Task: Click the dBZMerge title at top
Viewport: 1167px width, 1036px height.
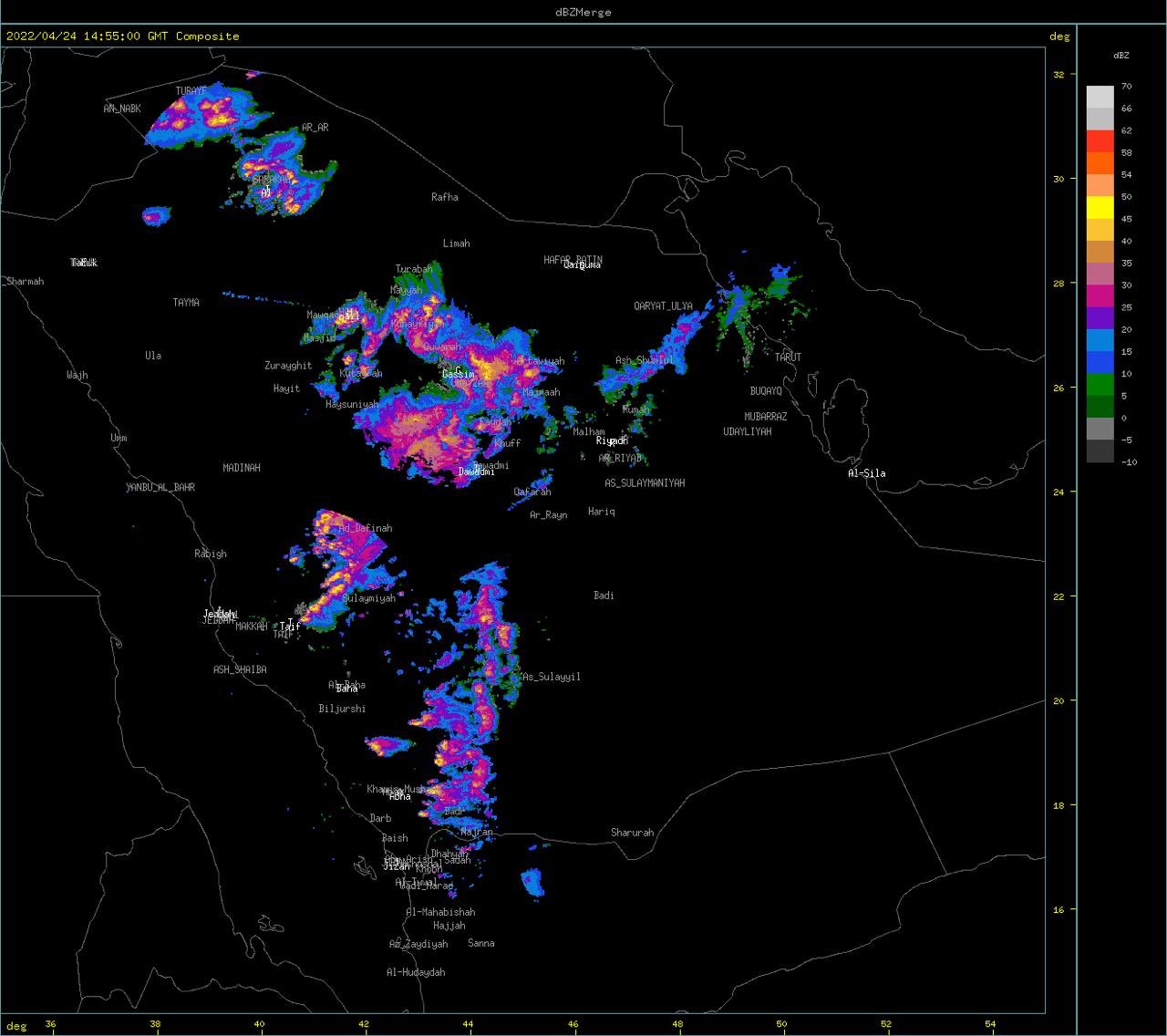Action: [583, 12]
